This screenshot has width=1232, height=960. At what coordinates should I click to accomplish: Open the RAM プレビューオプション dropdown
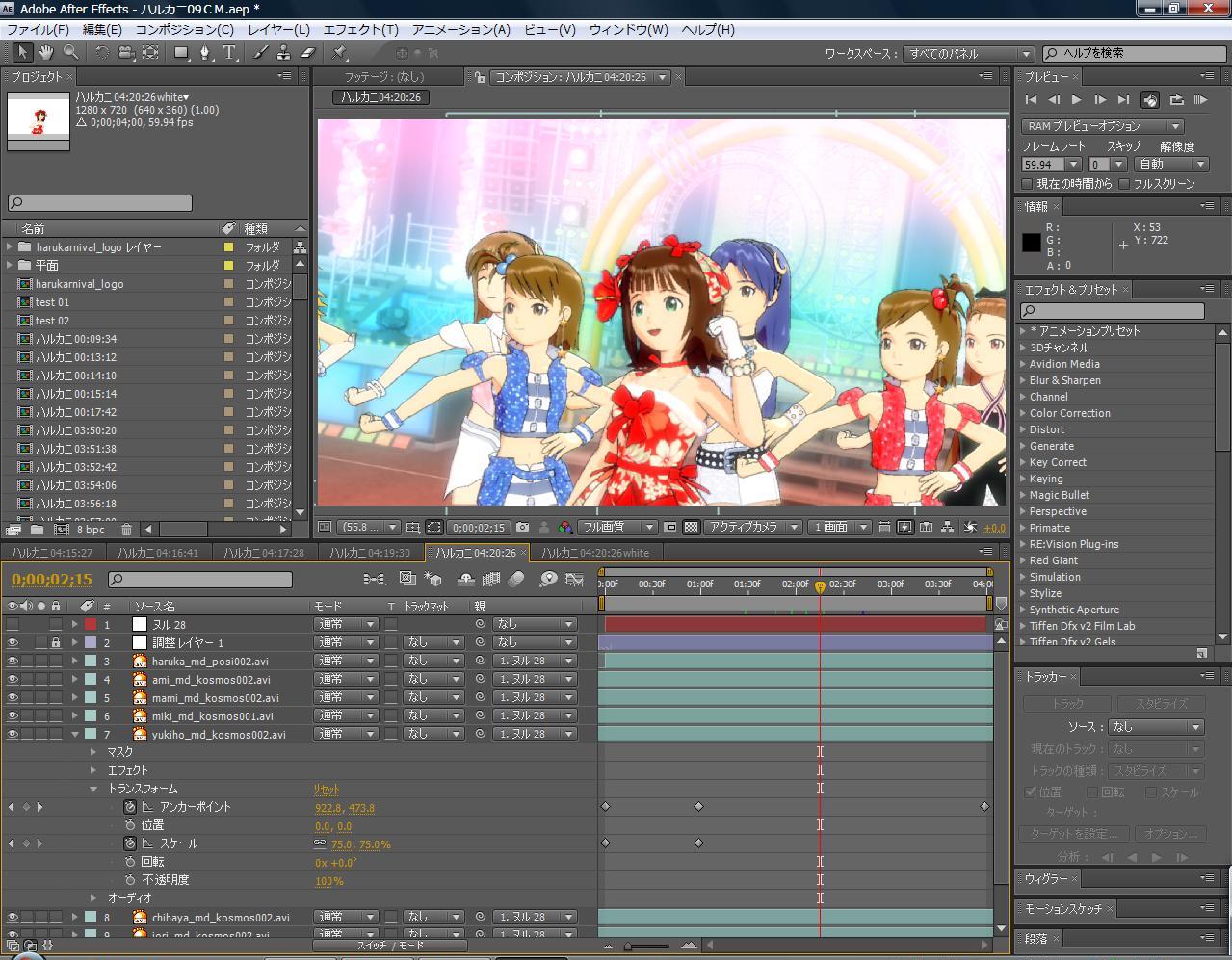[x=1102, y=126]
